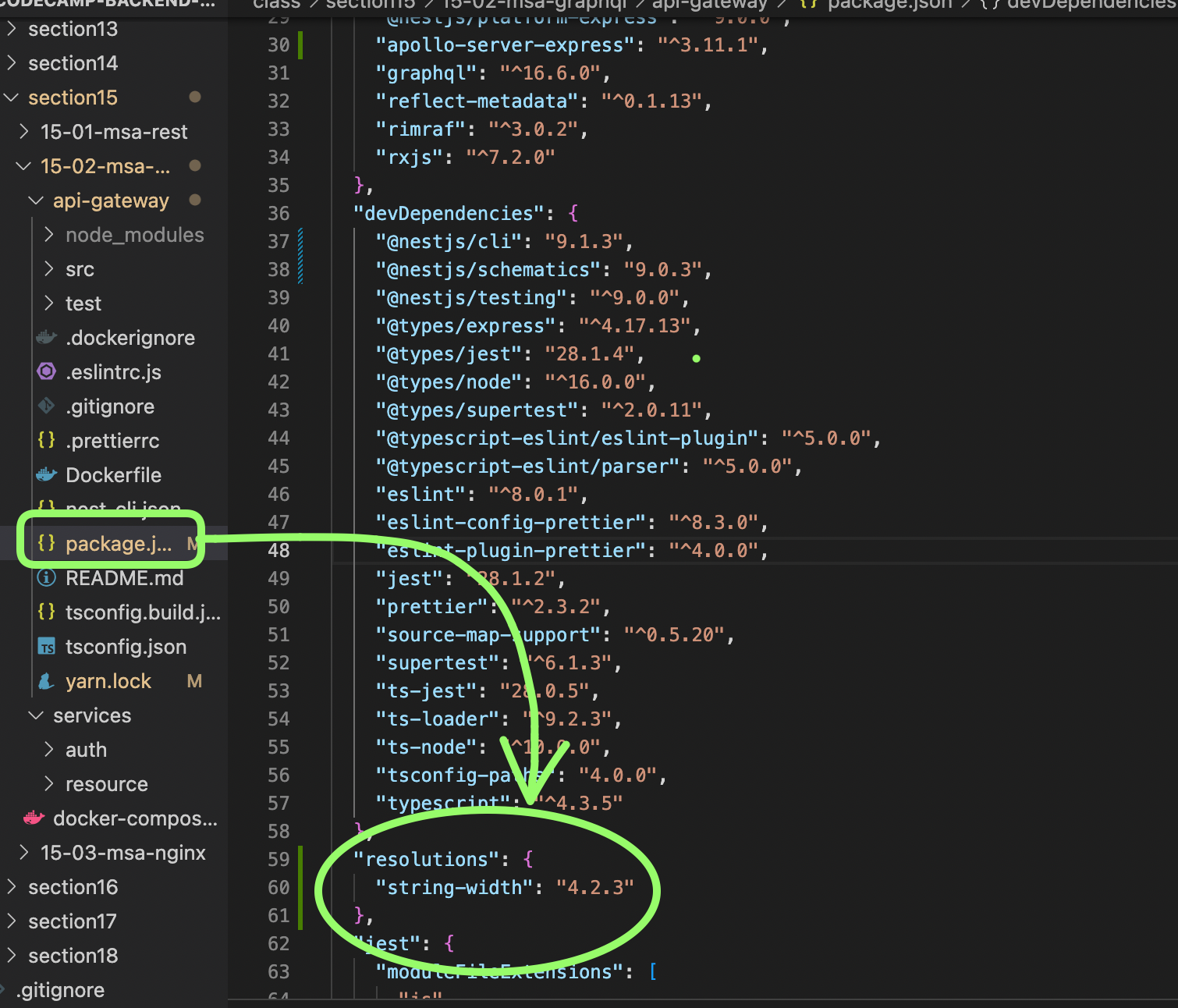Click the "graphql" dependency key
Viewport: 1178px width, 1008px height.
point(427,73)
